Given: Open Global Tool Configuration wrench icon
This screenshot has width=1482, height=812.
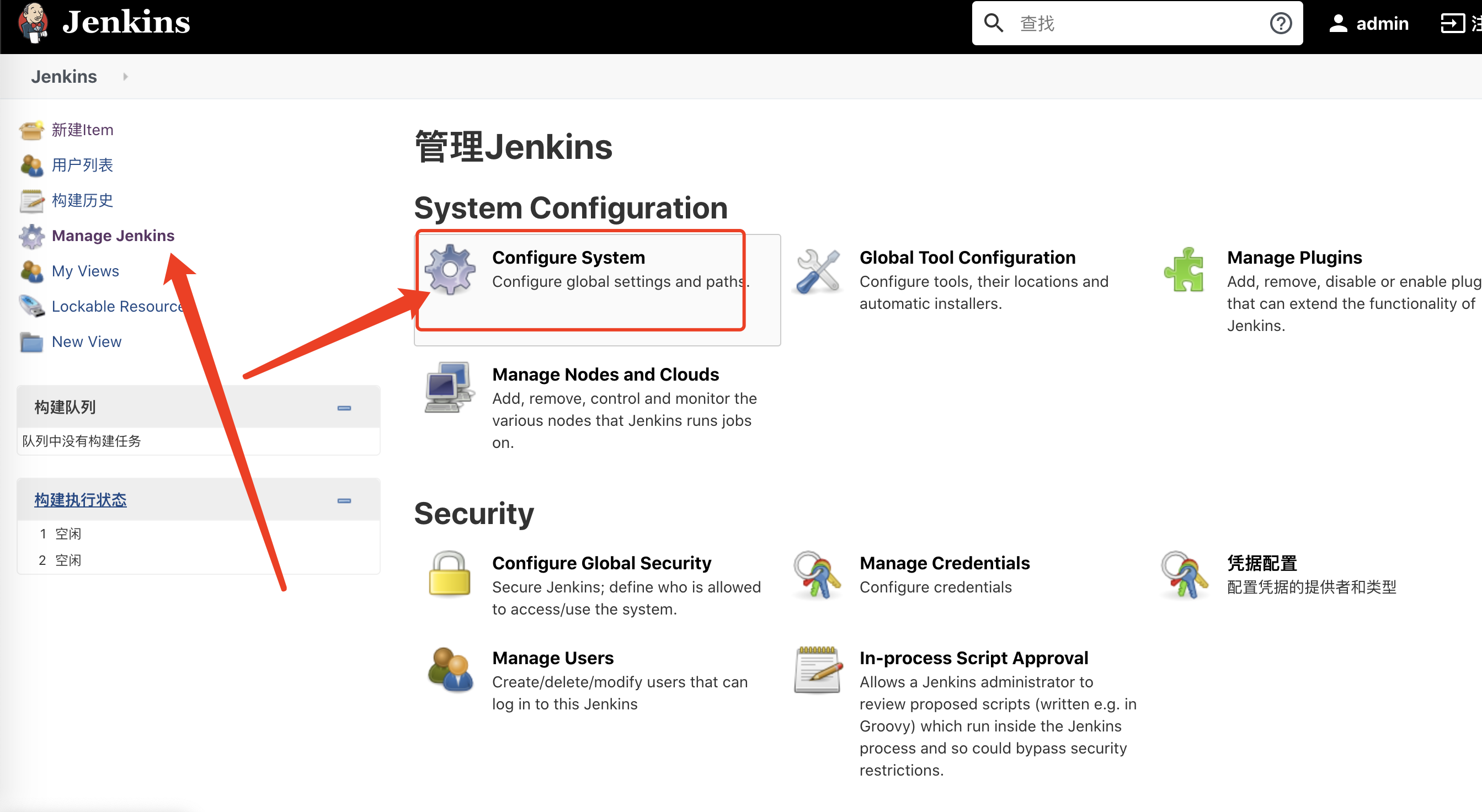Looking at the screenshot, I should [818, 271].
